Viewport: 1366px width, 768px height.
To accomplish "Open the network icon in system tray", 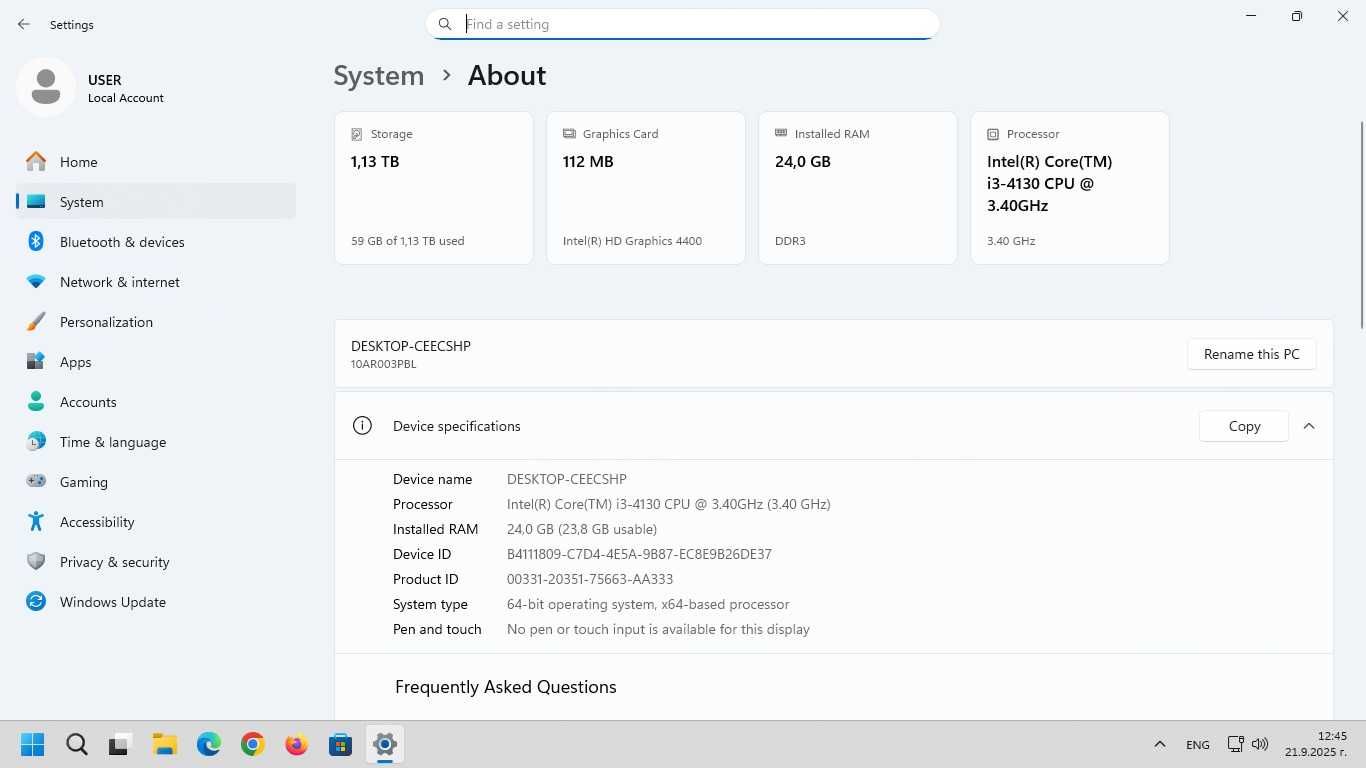I will [1236, 744].
